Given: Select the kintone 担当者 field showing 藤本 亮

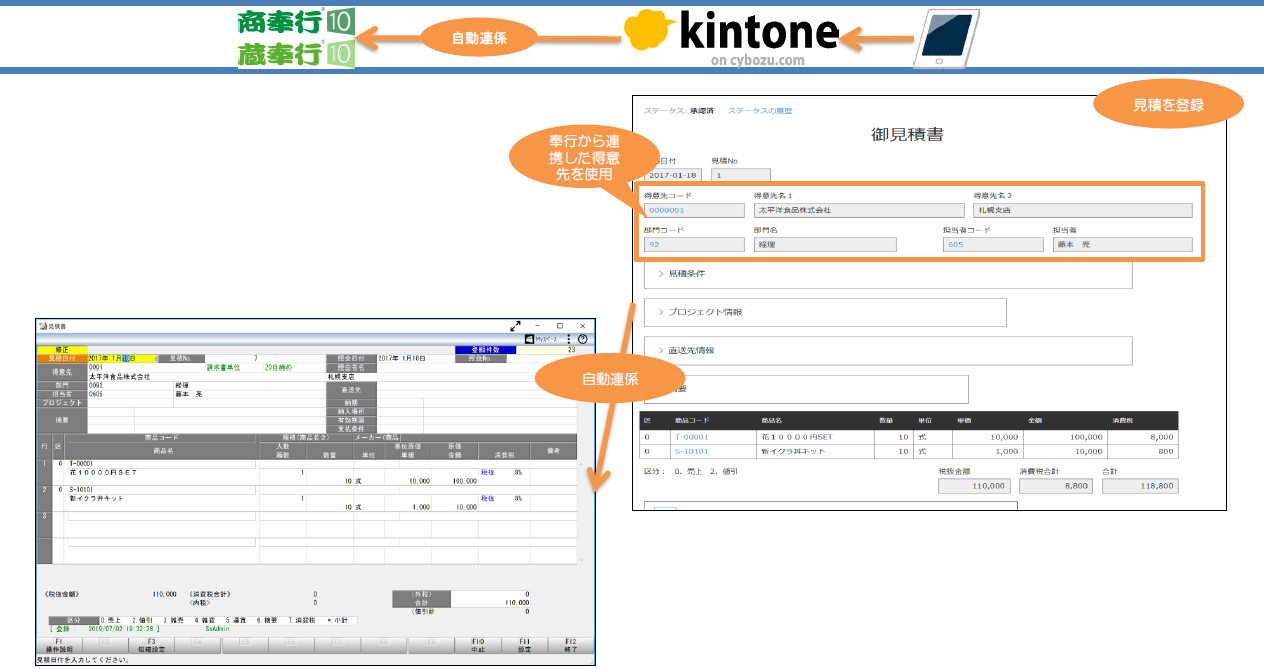Looking at the screenshot, I should tap(1123, 244).
